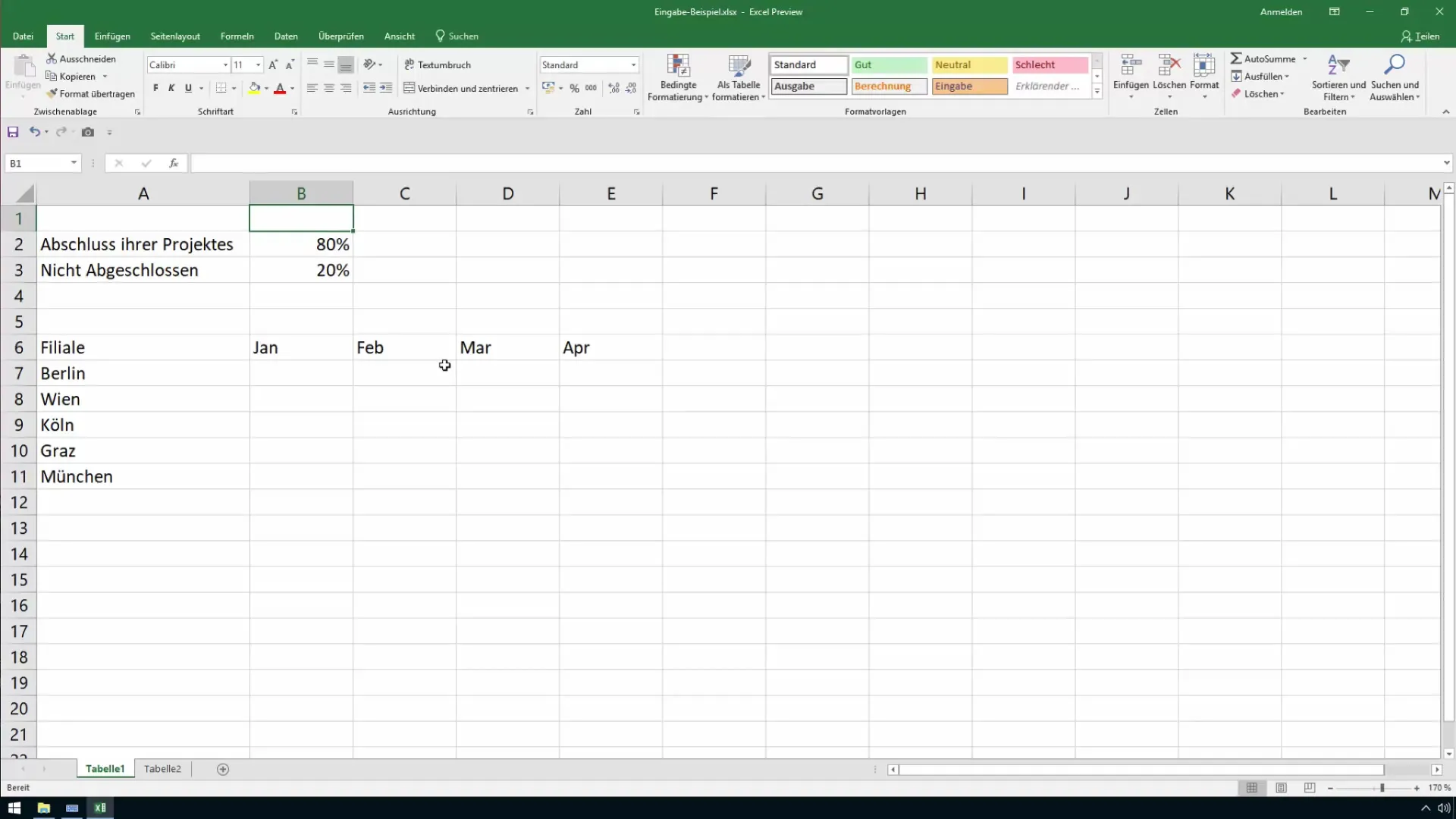Click the Daten menu item
The height and width of the screenshot is (819, 1456).
[x=286, y=36]
